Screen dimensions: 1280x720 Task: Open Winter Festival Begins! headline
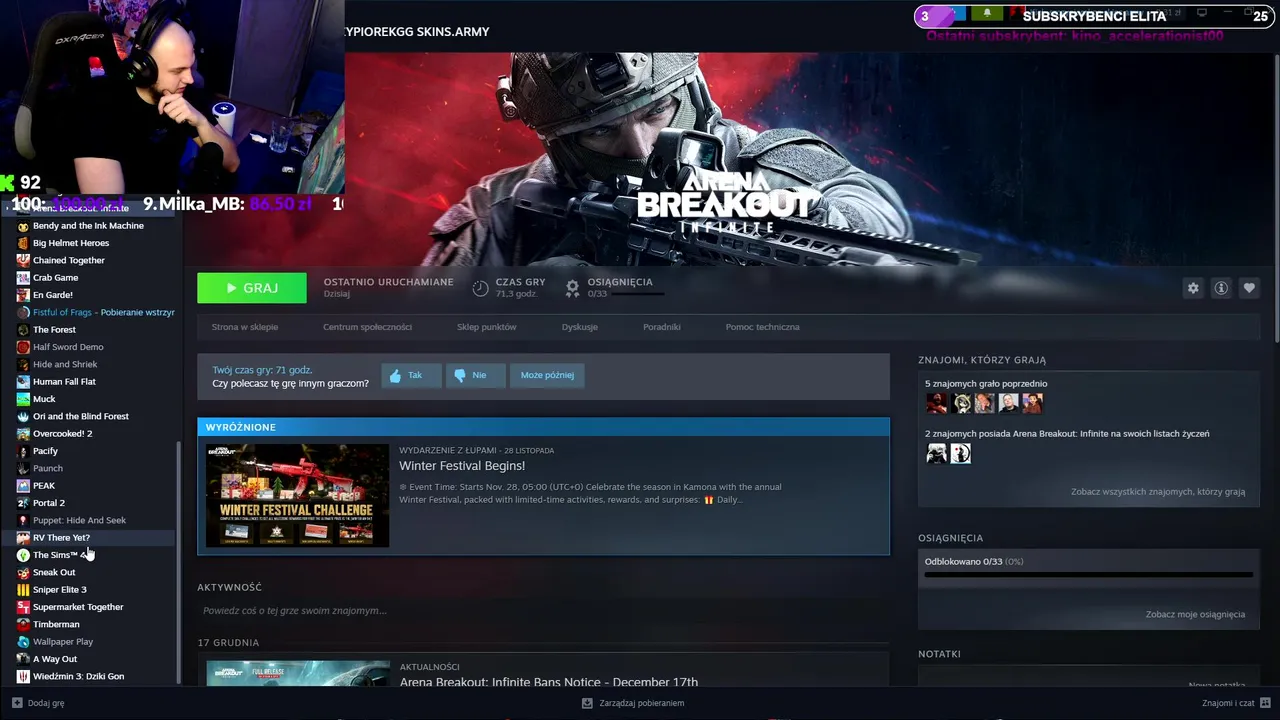point(462,466)
